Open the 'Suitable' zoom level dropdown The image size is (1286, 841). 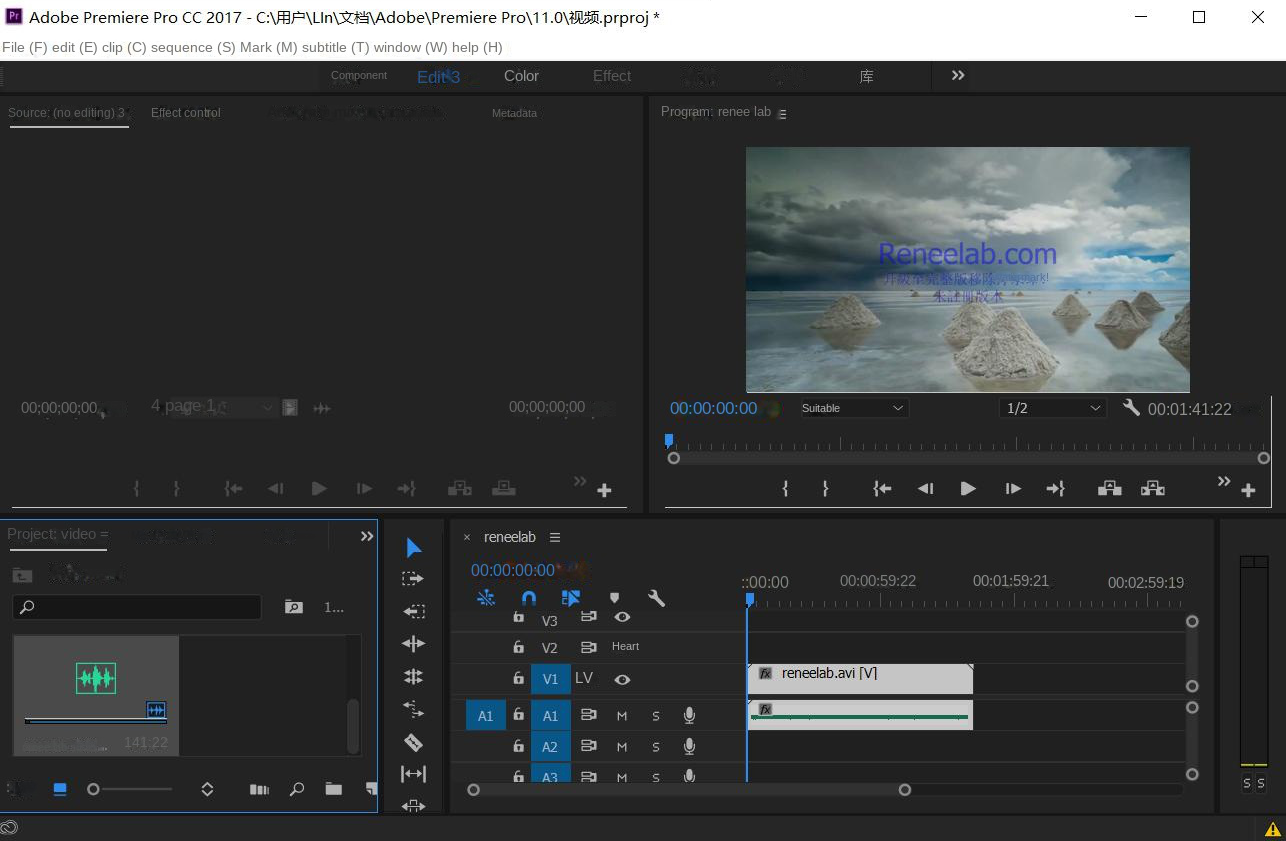pyautogui.click(x=852, y=408)
